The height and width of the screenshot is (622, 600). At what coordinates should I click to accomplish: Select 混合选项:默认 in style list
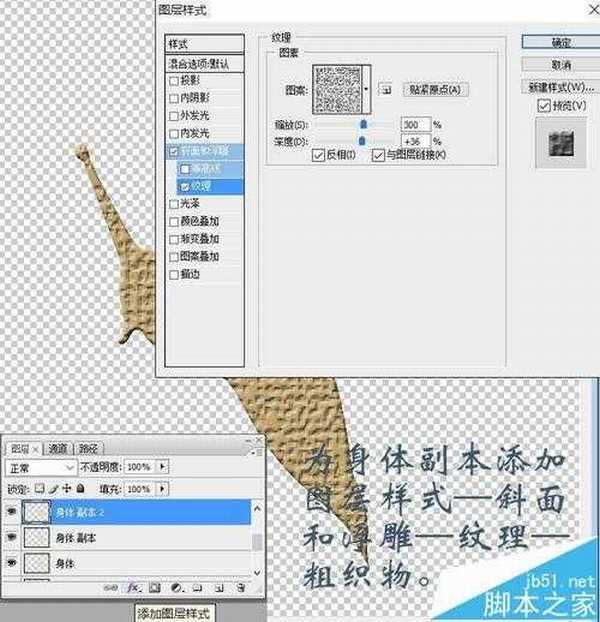[204, 63]
